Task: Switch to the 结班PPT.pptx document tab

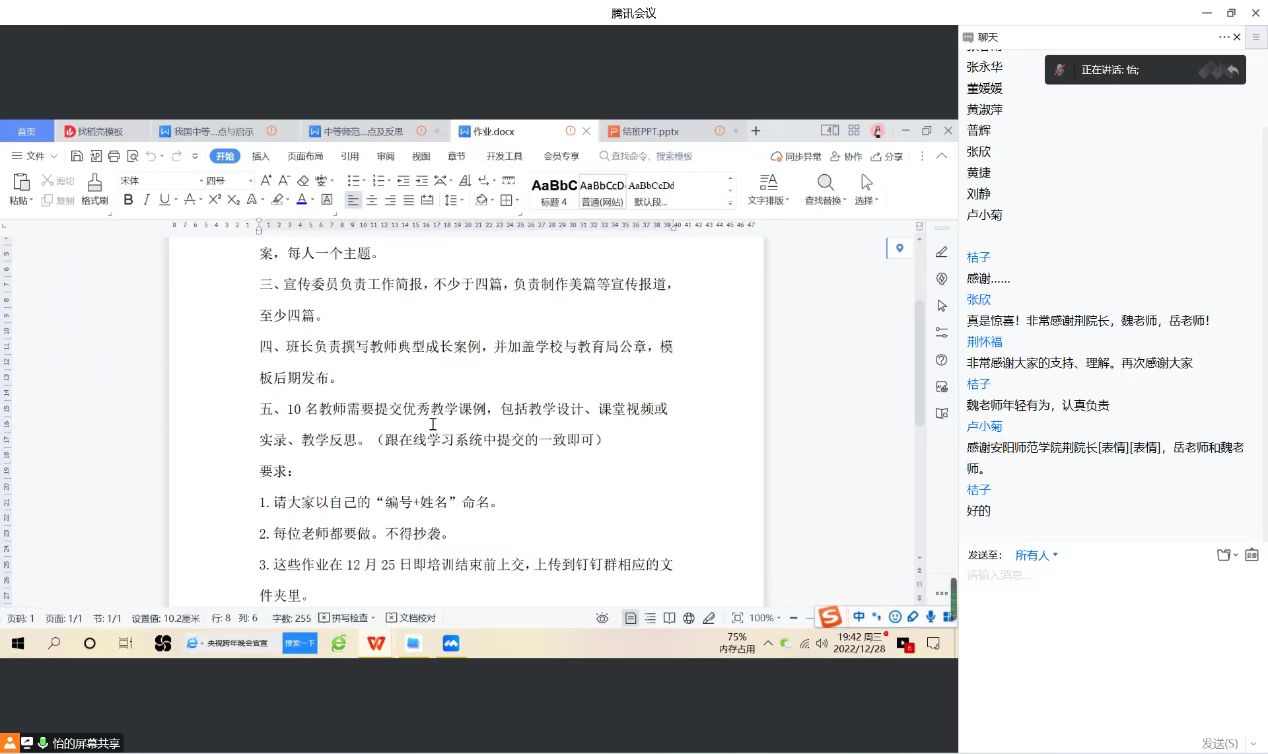Action: pyautogui.click(x=650, y=131)
